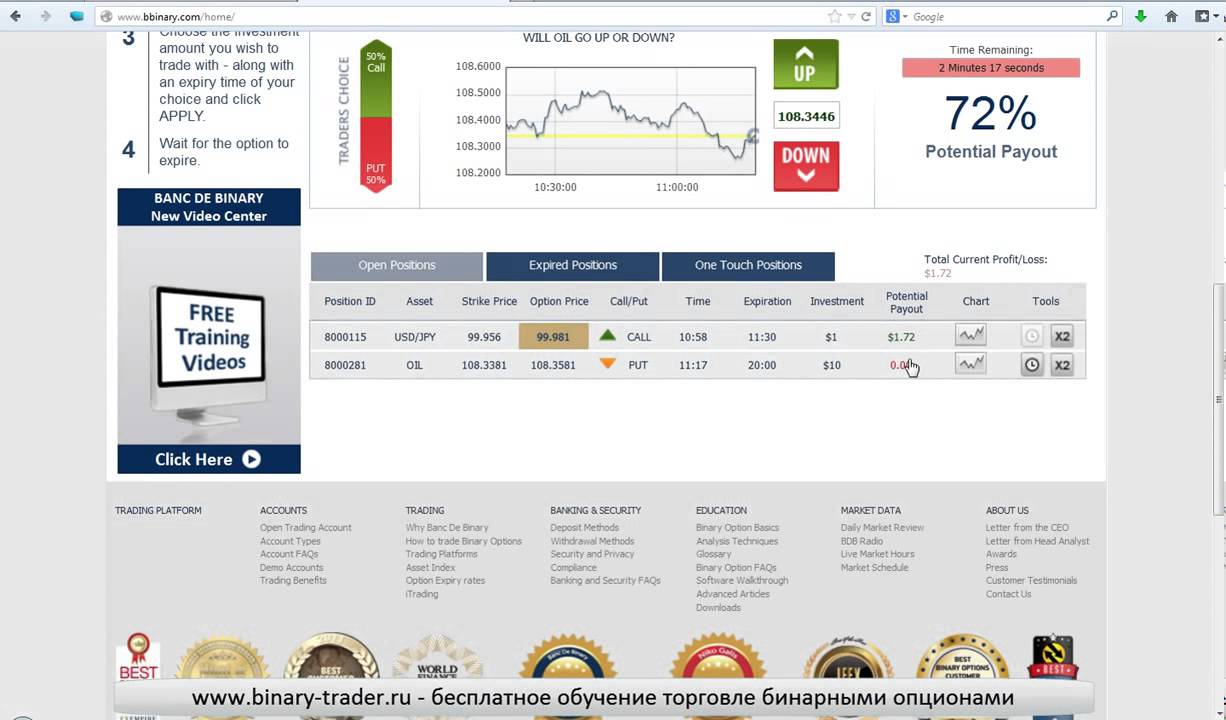Click the highlighted 99.981 option price
Screen dimensions: 1226x720
point(553,337)
